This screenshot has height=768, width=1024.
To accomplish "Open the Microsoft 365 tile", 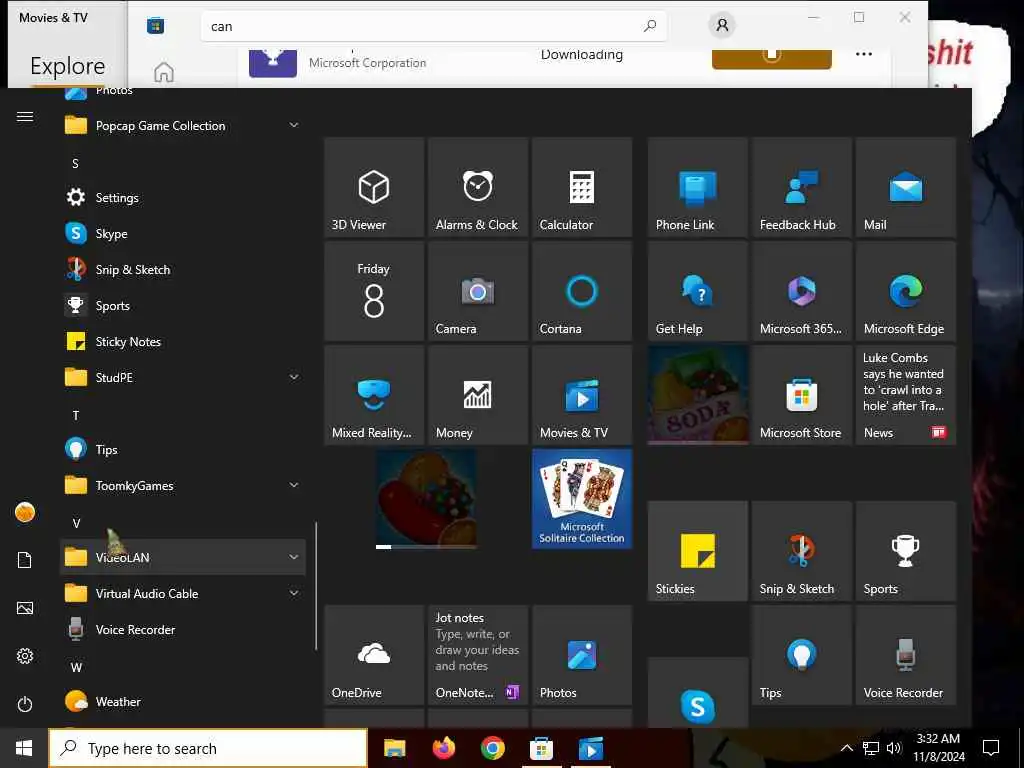I will [x=802, y=291].
